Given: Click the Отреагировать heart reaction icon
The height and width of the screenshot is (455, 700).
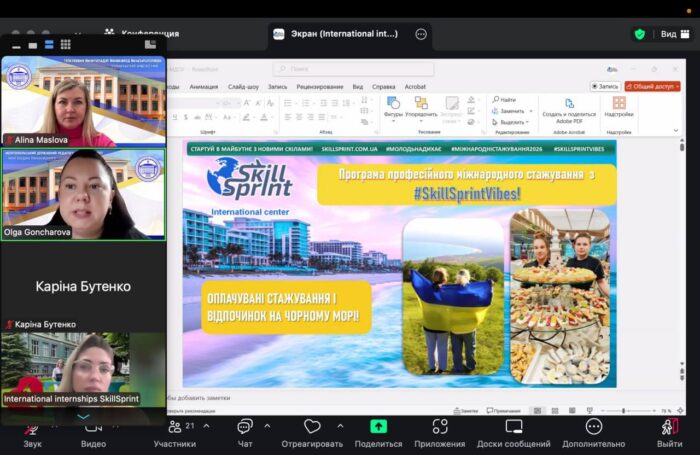Looking at the screenshot, I should click(x=312, y=428).
